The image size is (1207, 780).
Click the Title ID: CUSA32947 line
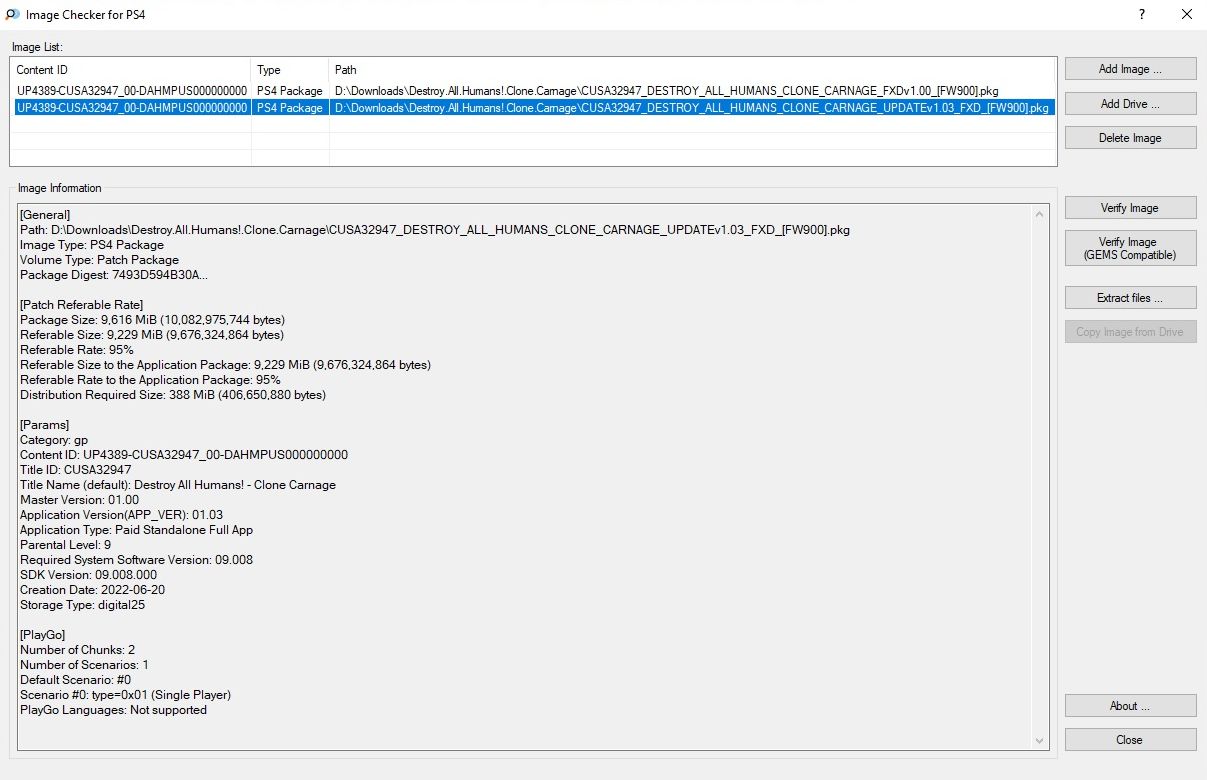click(x=75, y=470)
